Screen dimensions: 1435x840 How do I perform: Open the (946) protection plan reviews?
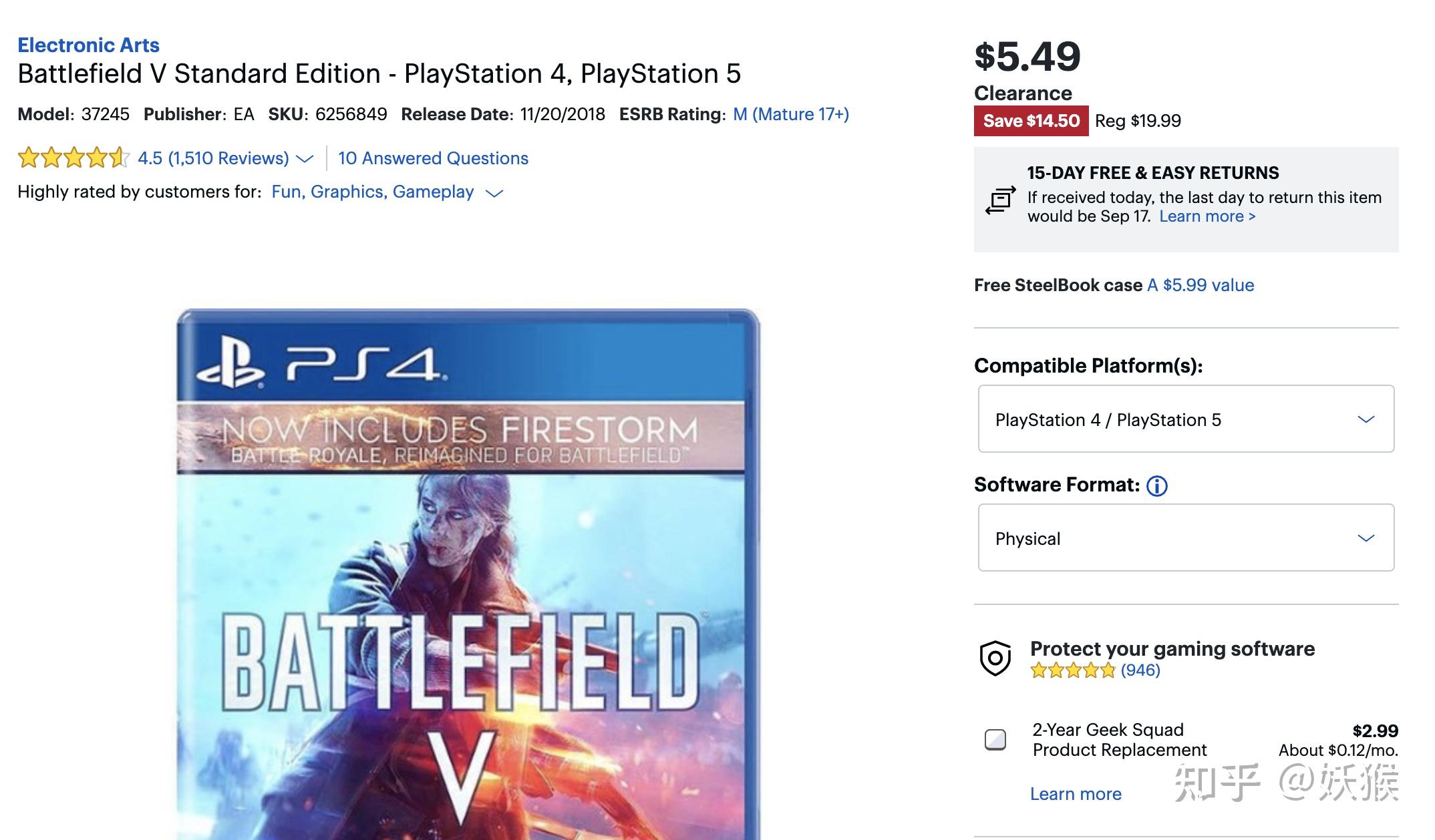(1140, 670)
